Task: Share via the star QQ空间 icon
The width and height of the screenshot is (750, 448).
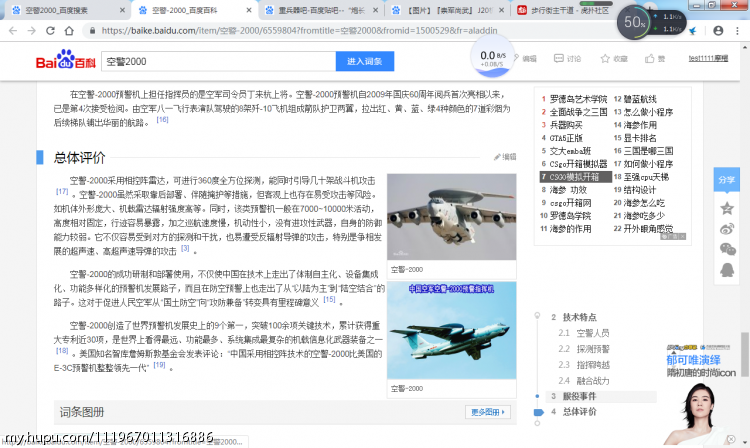Action: [727, 208]
